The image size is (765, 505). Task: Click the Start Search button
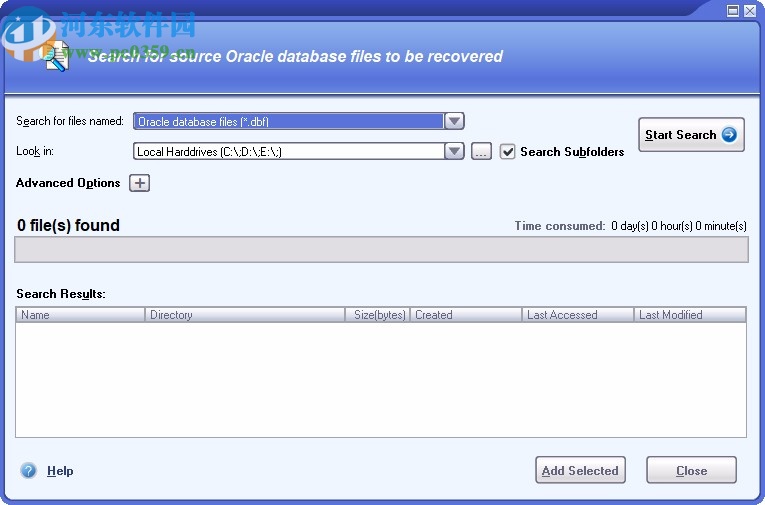691,135
